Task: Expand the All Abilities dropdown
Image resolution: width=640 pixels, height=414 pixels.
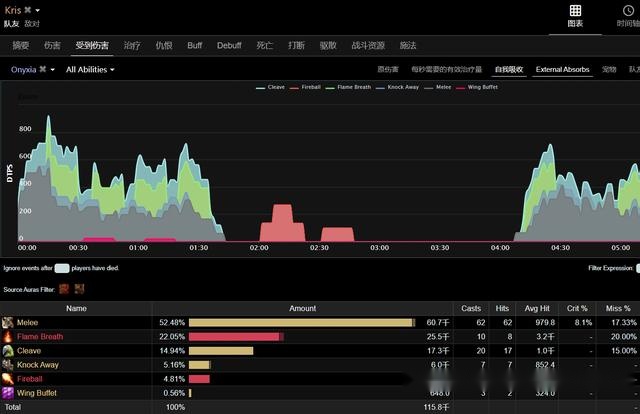Action: [90, 69]
